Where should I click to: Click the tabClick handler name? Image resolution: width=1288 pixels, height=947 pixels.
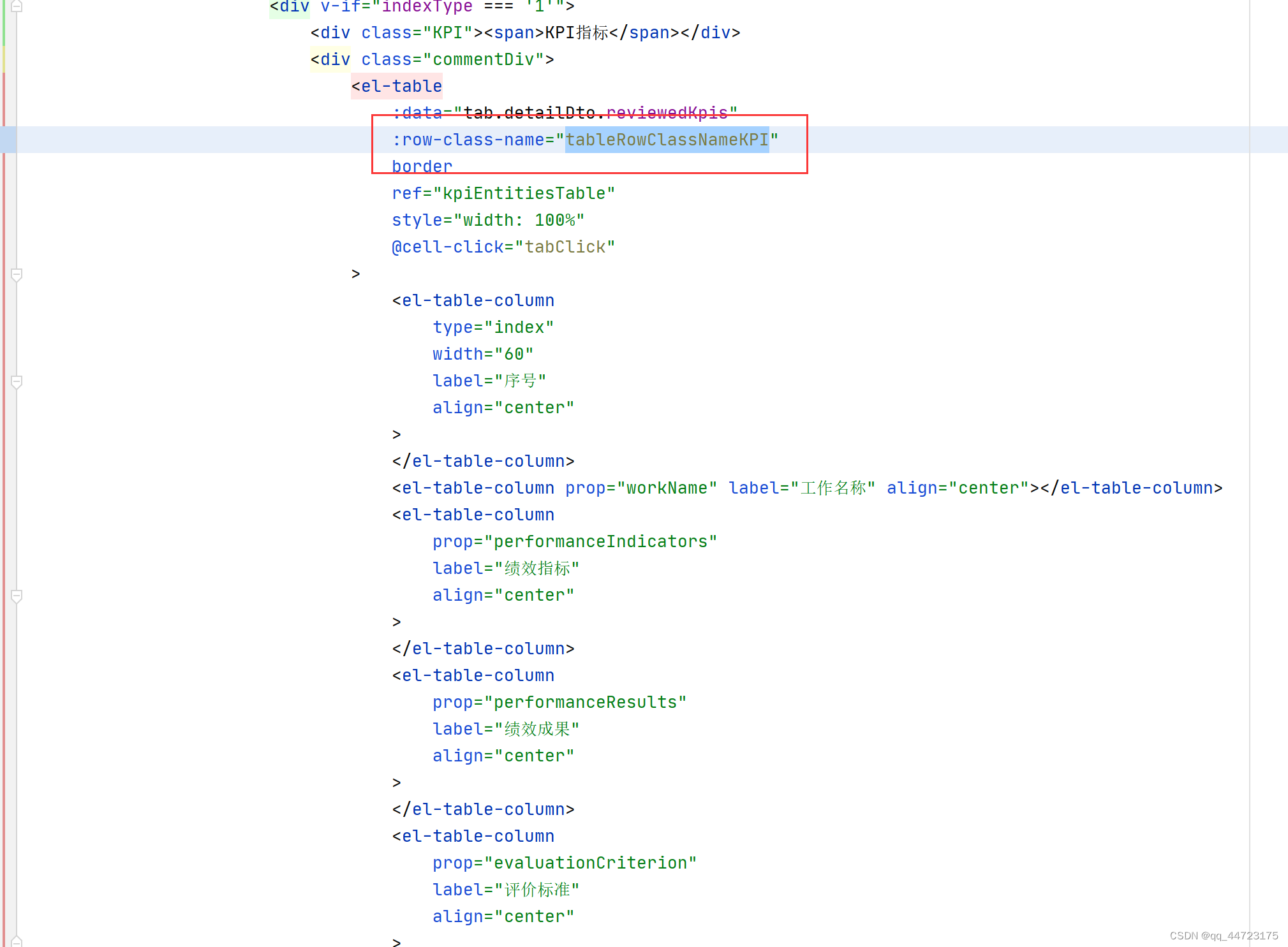(566, 247)
